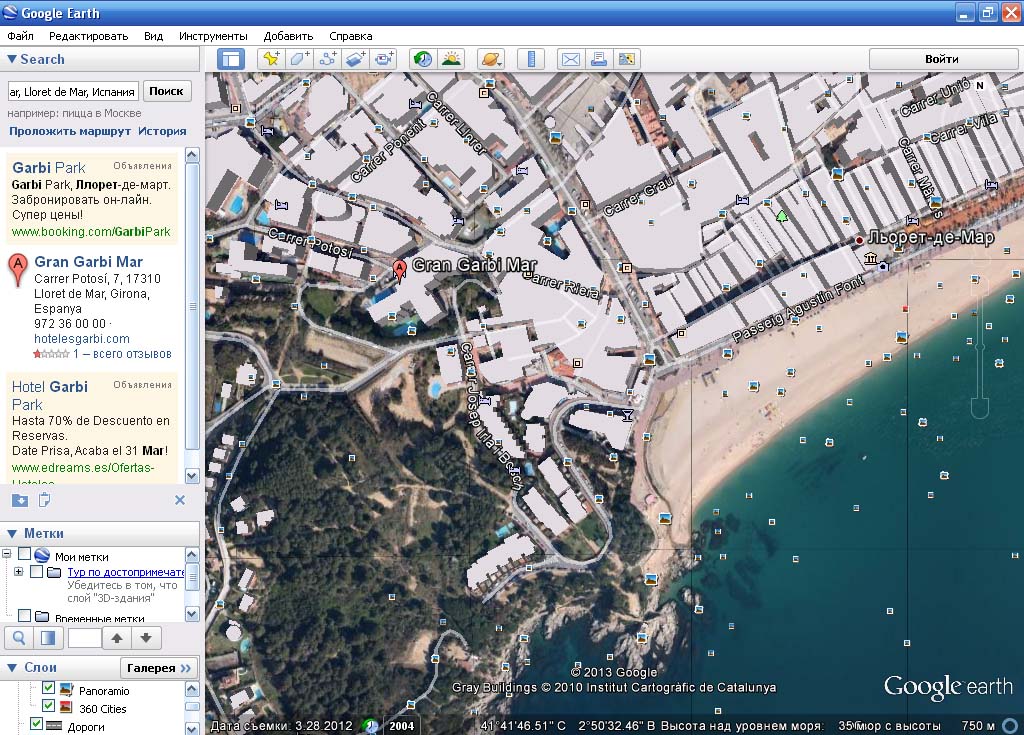Open the Справка menu
The width and height of the screenshot is (1024, 735).
pos(351,36)
